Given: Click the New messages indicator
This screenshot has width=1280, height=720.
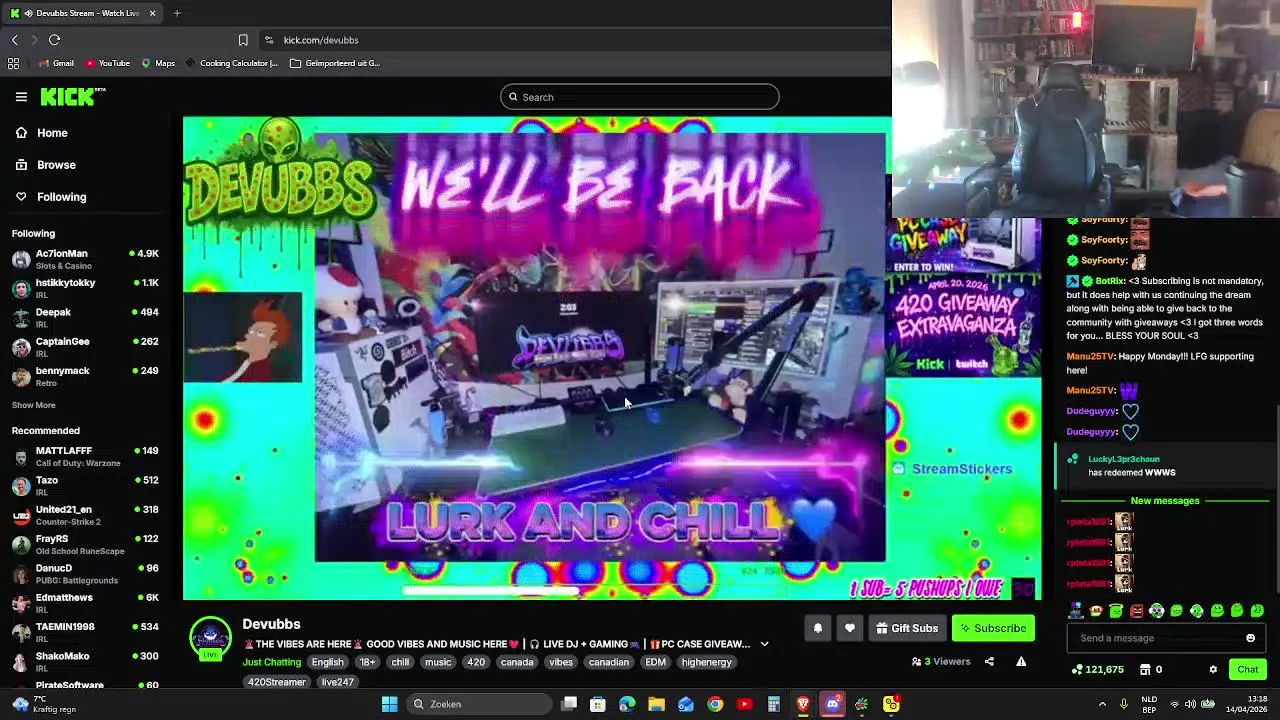Looking at the screenshot, I should [x=1164, y=500].
